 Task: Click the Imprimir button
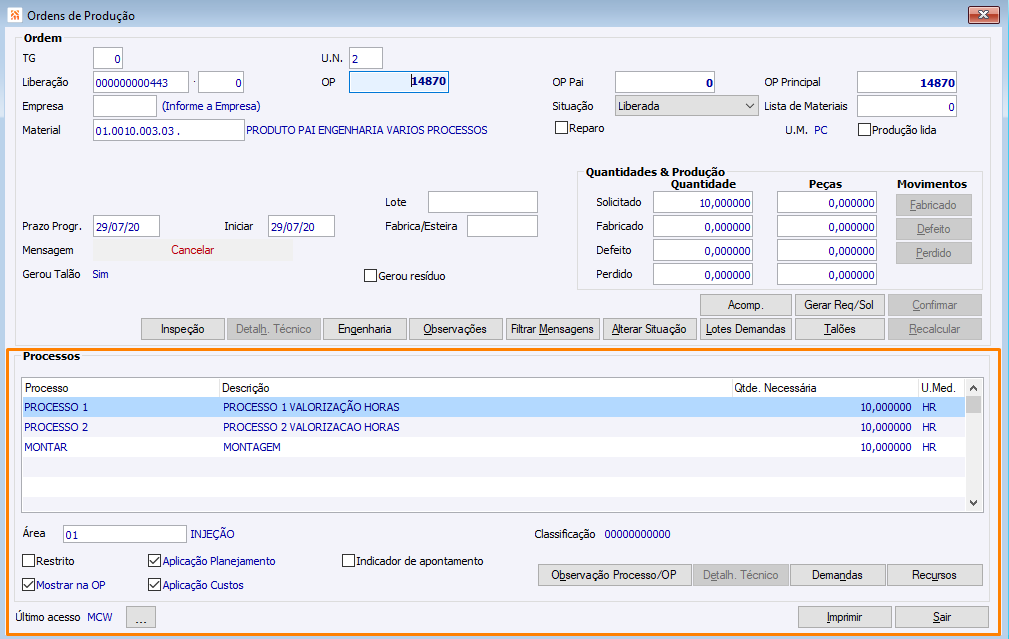tap(844, 617)
